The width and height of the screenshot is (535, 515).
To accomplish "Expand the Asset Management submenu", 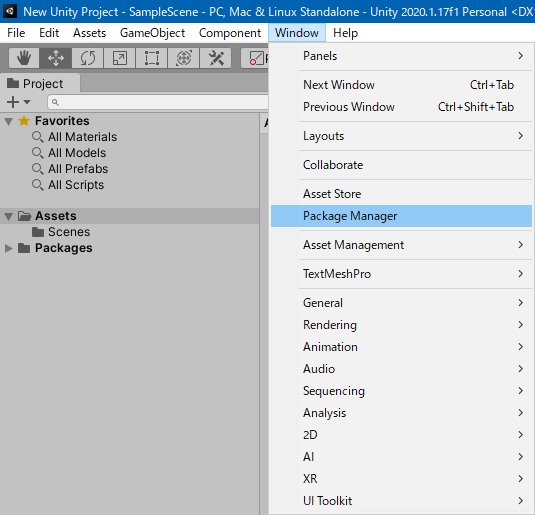I will click(401, 245).
